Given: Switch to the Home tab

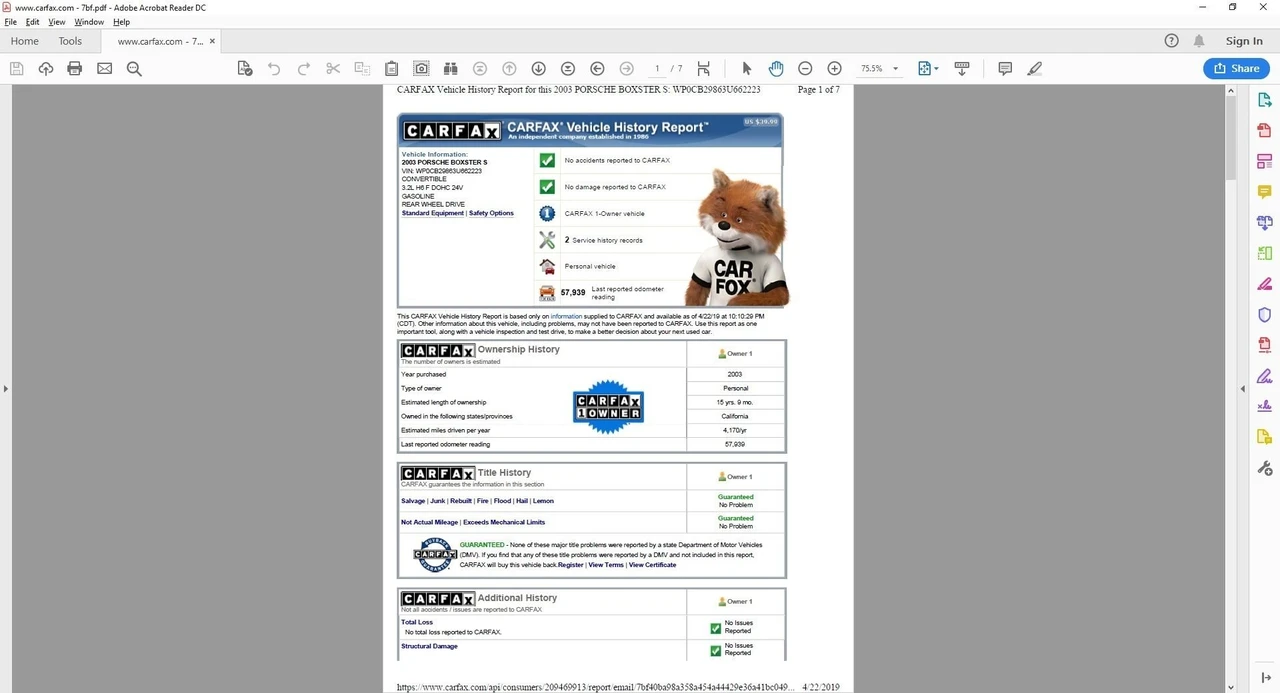Looking at the screenshot, I should click(x=24, y=41).
